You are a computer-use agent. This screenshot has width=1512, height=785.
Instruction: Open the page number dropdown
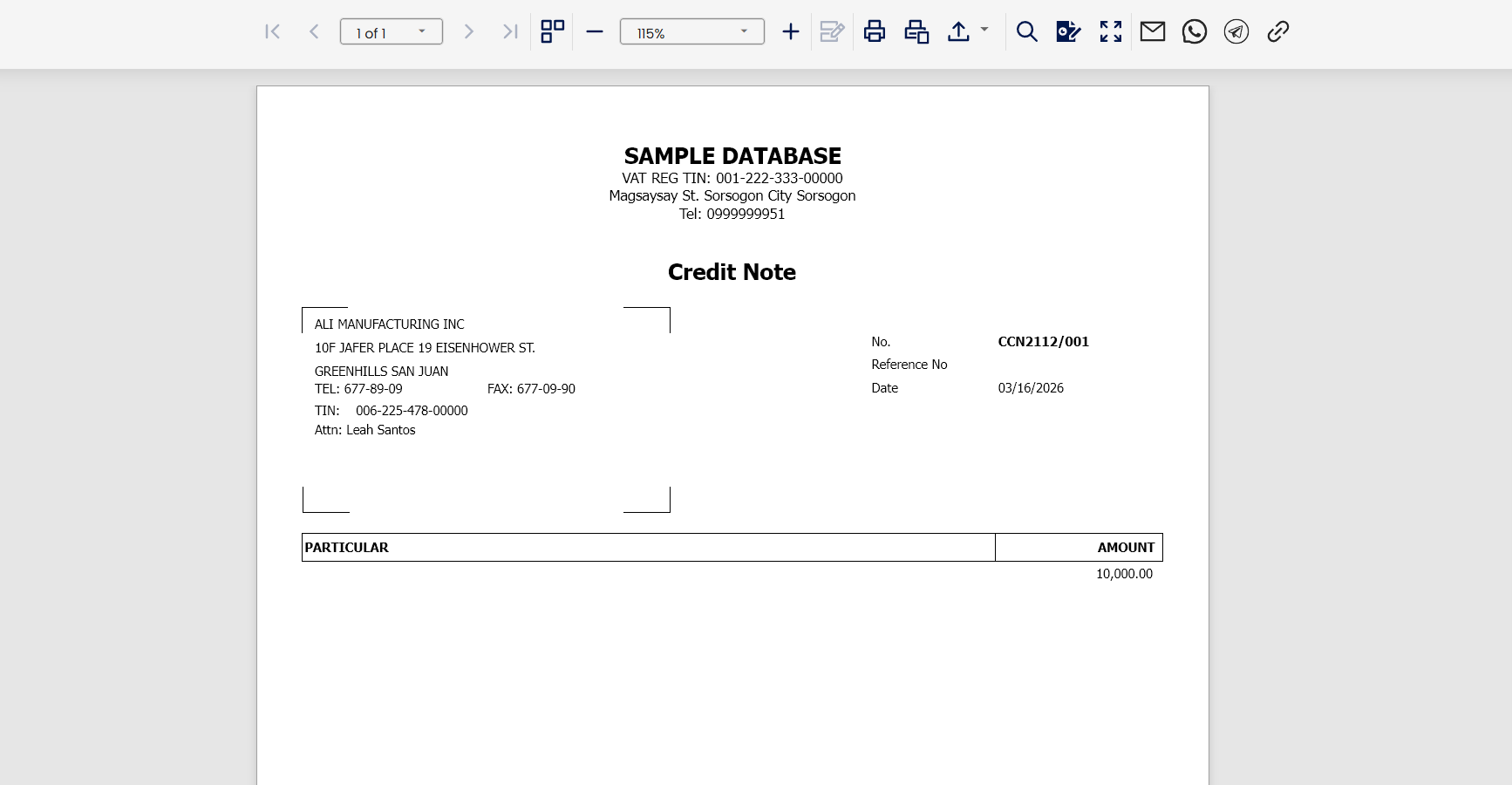coord(422,31)
